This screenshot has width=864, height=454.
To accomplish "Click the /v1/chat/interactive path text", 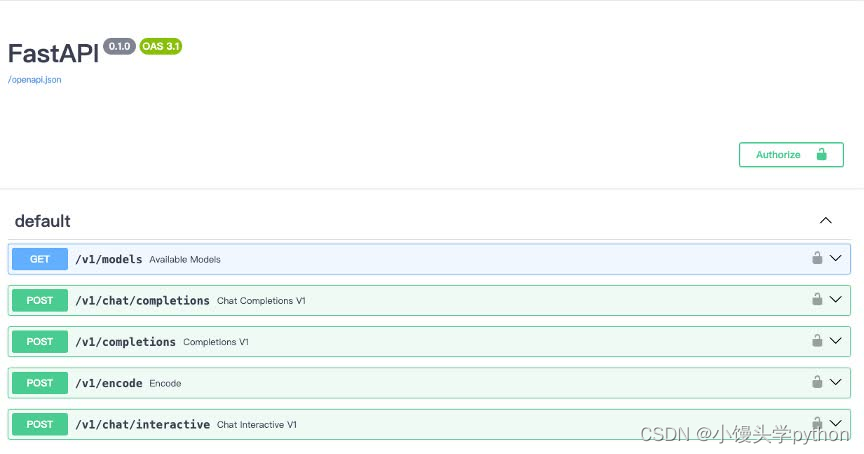I will 142,424.
